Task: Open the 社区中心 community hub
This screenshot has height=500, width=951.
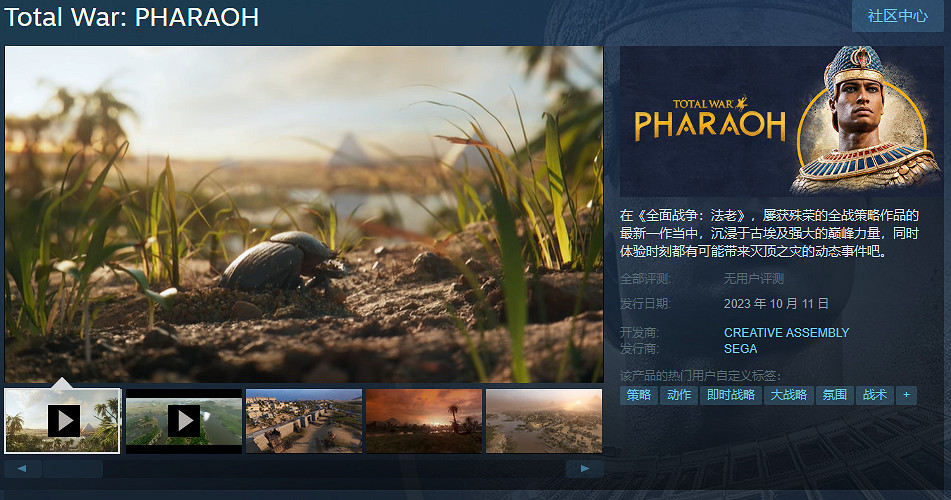Action: click(898, 16)
